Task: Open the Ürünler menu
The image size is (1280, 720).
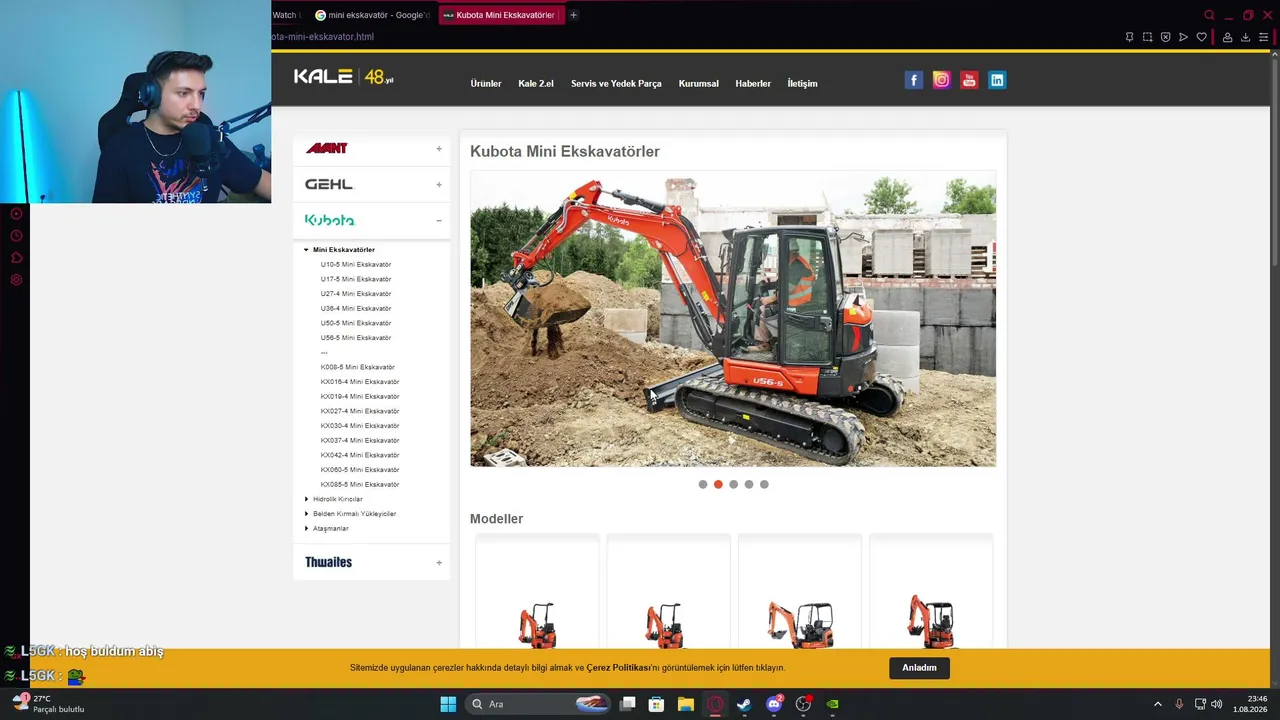Action: [486, 84]
